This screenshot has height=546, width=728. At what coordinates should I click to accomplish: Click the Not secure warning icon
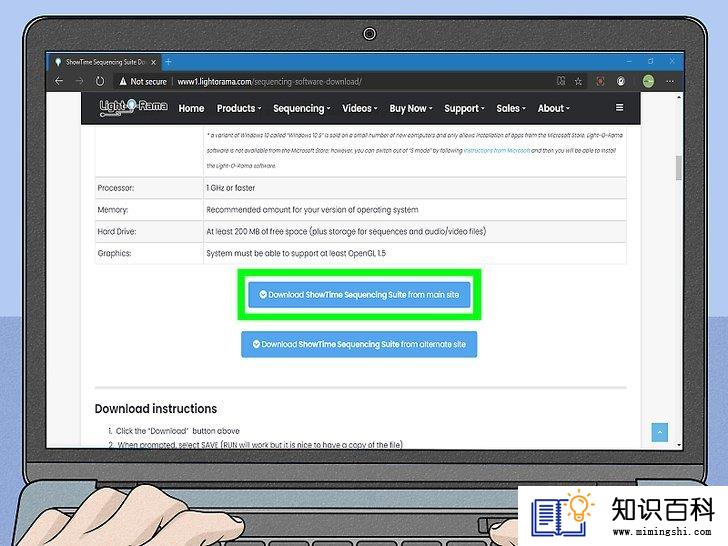[x=123, y=81]
